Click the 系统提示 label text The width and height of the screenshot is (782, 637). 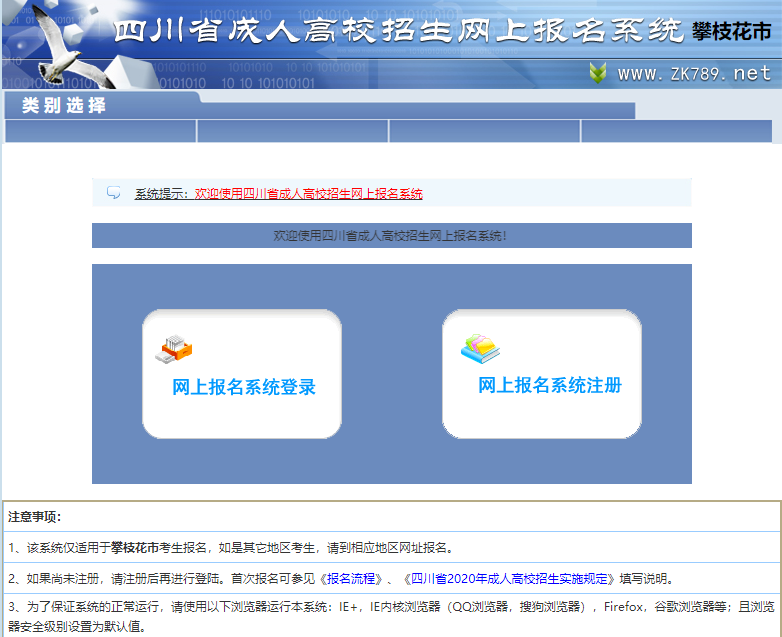162,194
